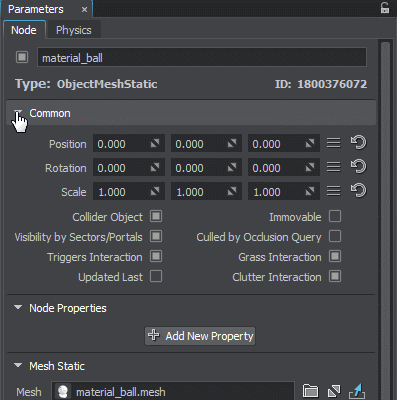Reset Scale using the revert icon

pyautogui.click(x=358, y=191)
